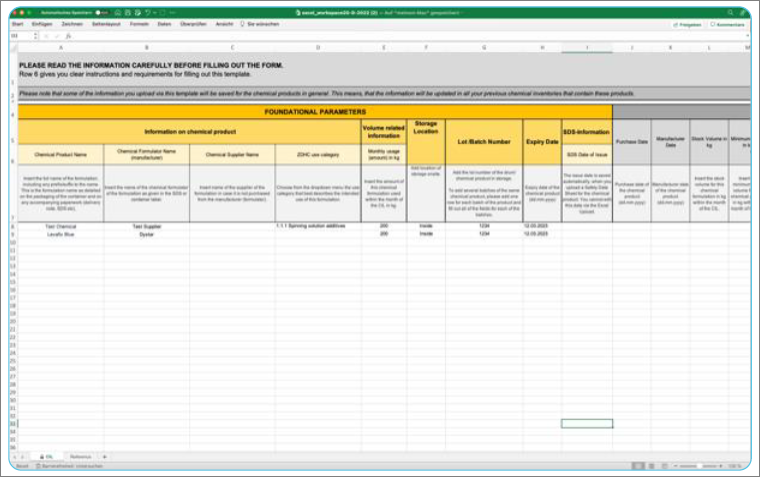The image size is (760, 477).
Task: Open the Ansicht ribbon tab
Action: (x=224, y=24)
